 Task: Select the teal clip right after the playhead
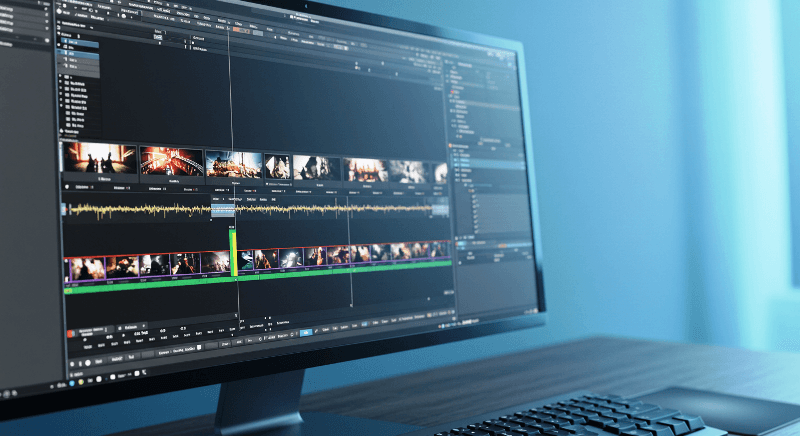(246, 261)
